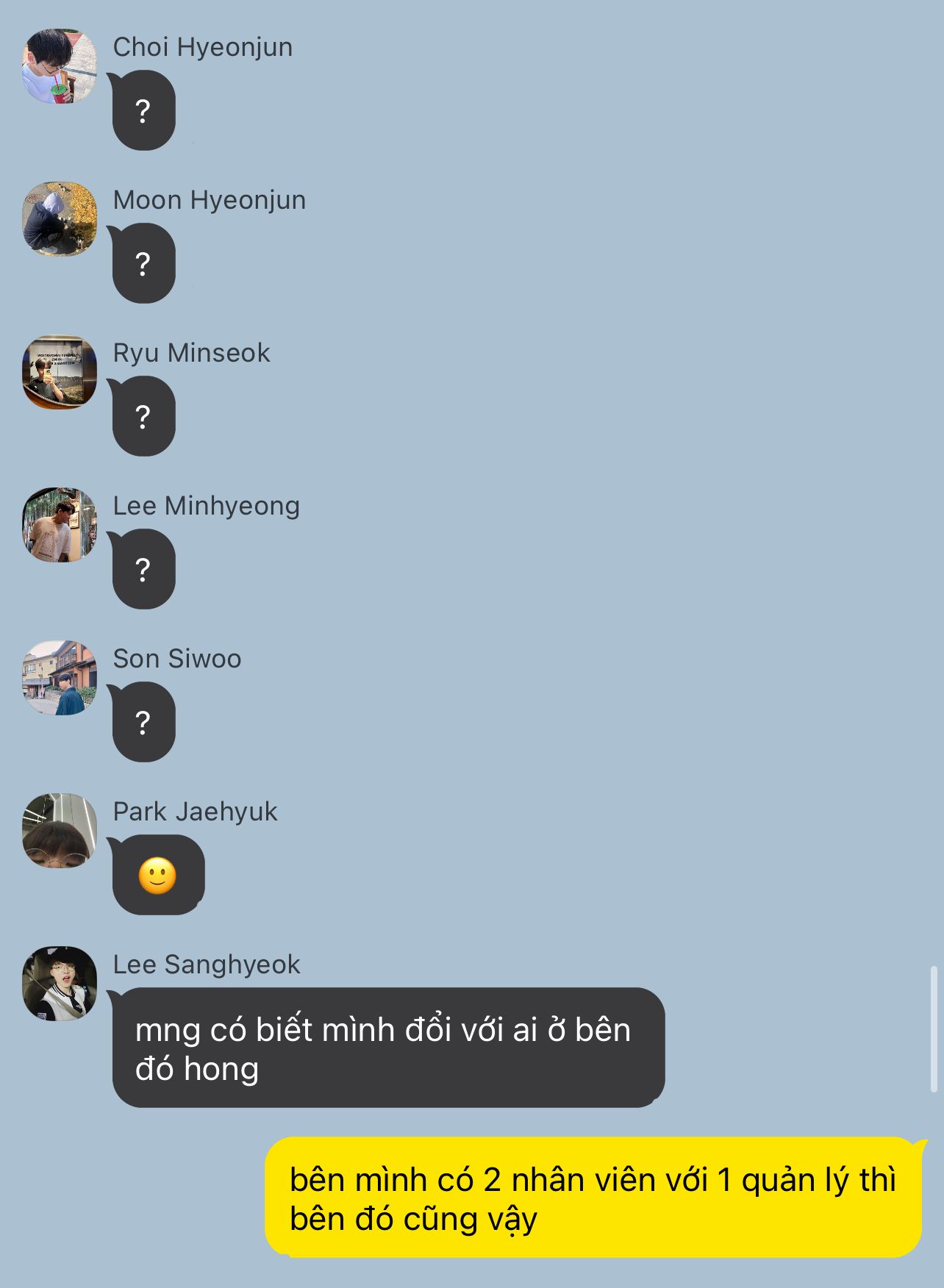The image size is (944, 1288).
Task: View Lee Sanghyeok's profile picture
Action: click(60, 984)
